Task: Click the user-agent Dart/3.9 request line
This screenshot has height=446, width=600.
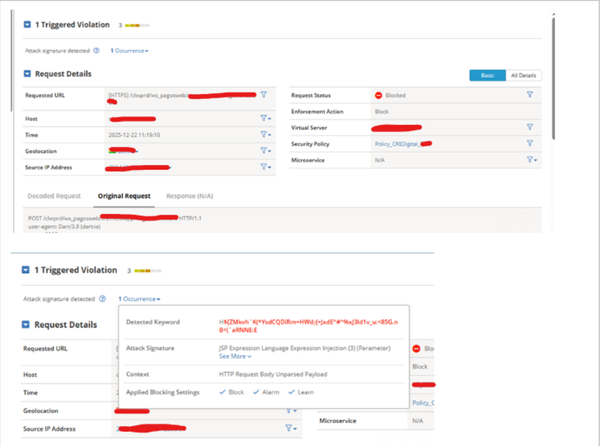Action: (x=64, y=226)
